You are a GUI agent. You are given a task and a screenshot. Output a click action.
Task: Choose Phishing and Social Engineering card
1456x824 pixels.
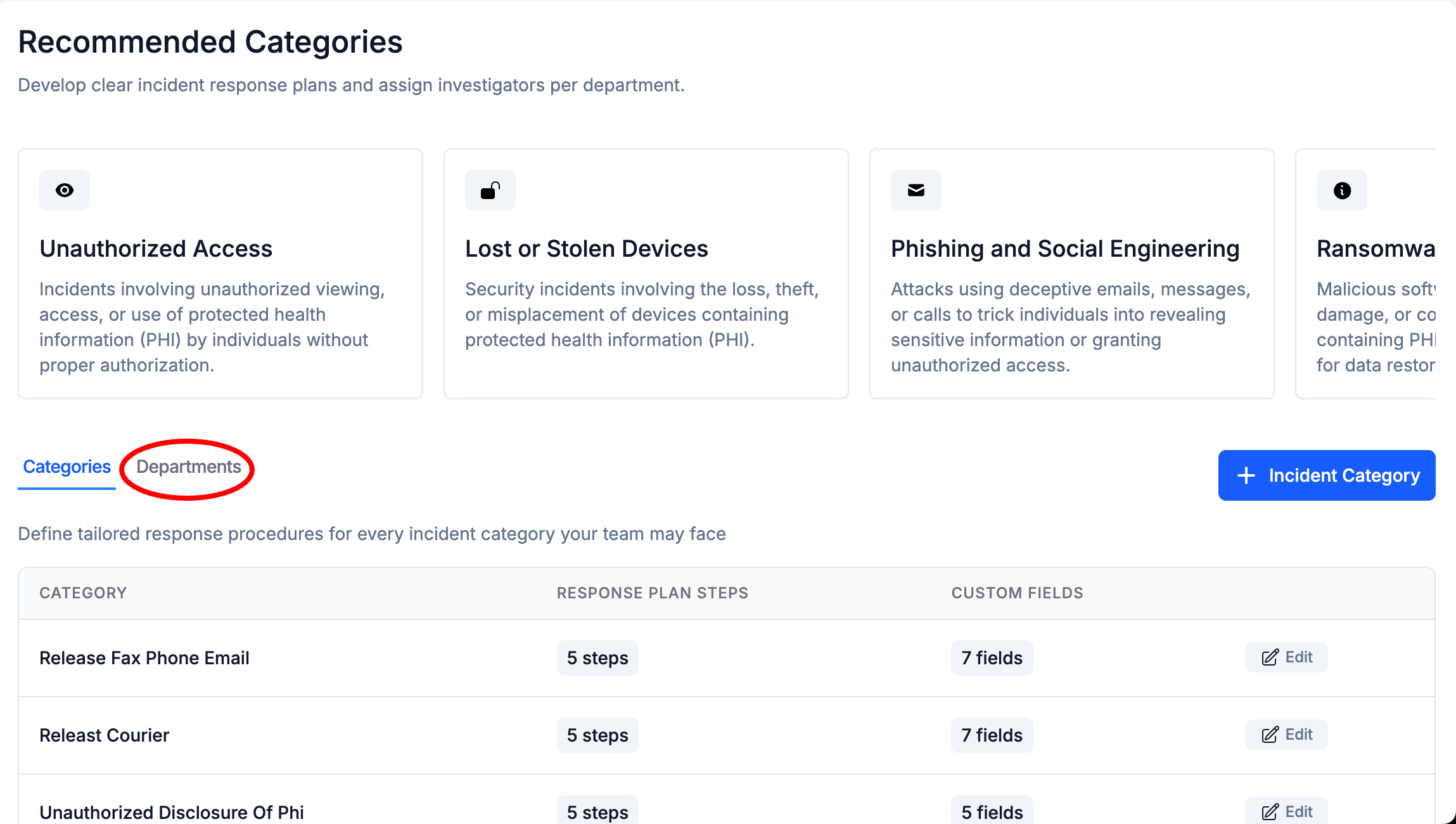coord(1072,274)
